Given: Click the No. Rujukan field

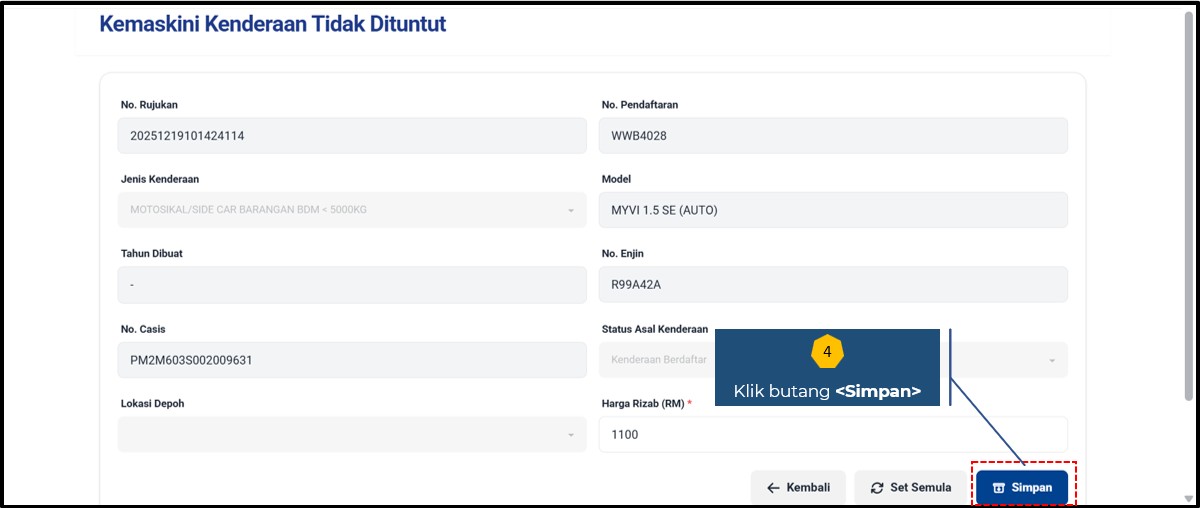Looking at the screenshot, I should coord(351,136).
